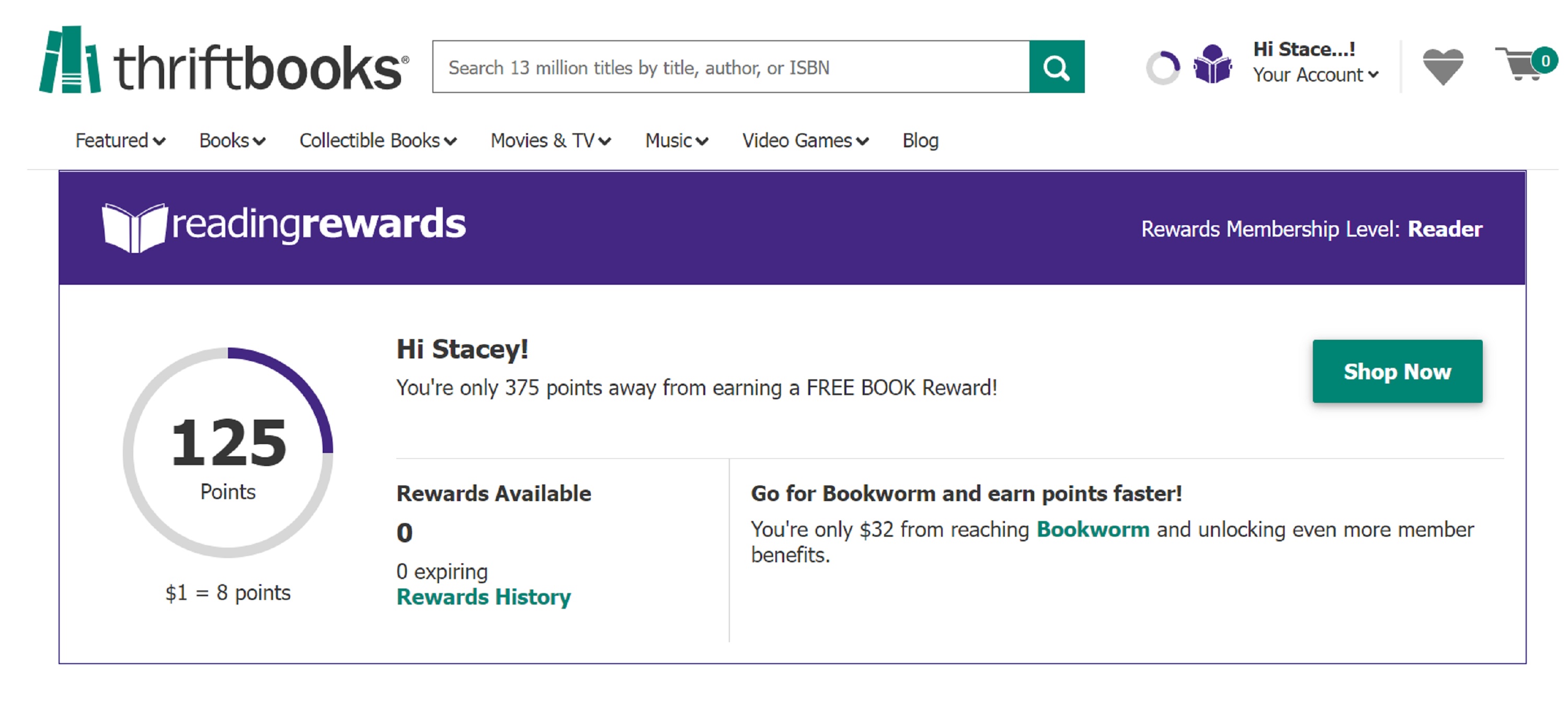Expand the Featured menu
This screenshot has width=1568, height=706.
[x=120, y=141]
